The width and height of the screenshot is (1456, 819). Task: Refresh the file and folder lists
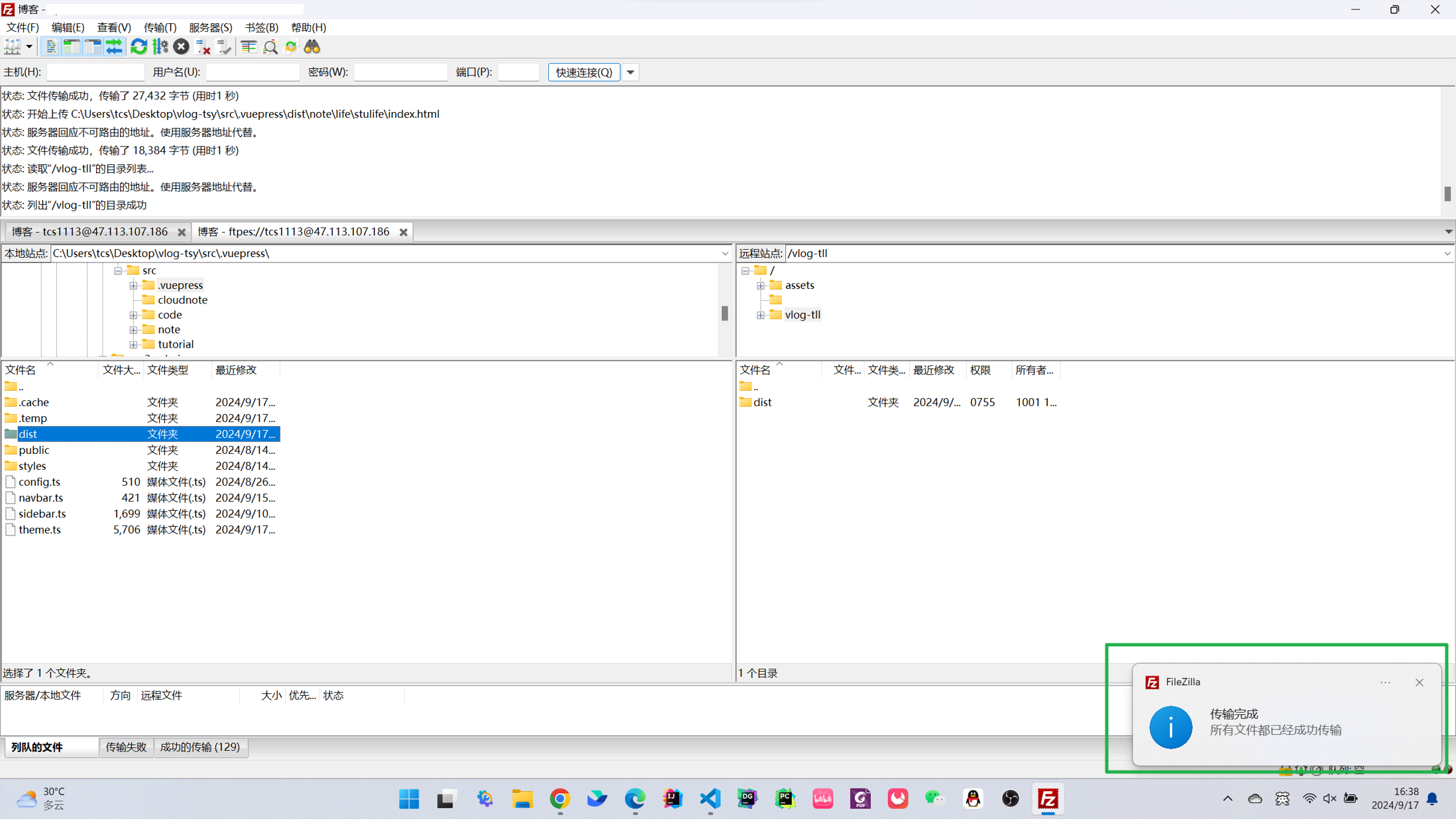(139, 46)
